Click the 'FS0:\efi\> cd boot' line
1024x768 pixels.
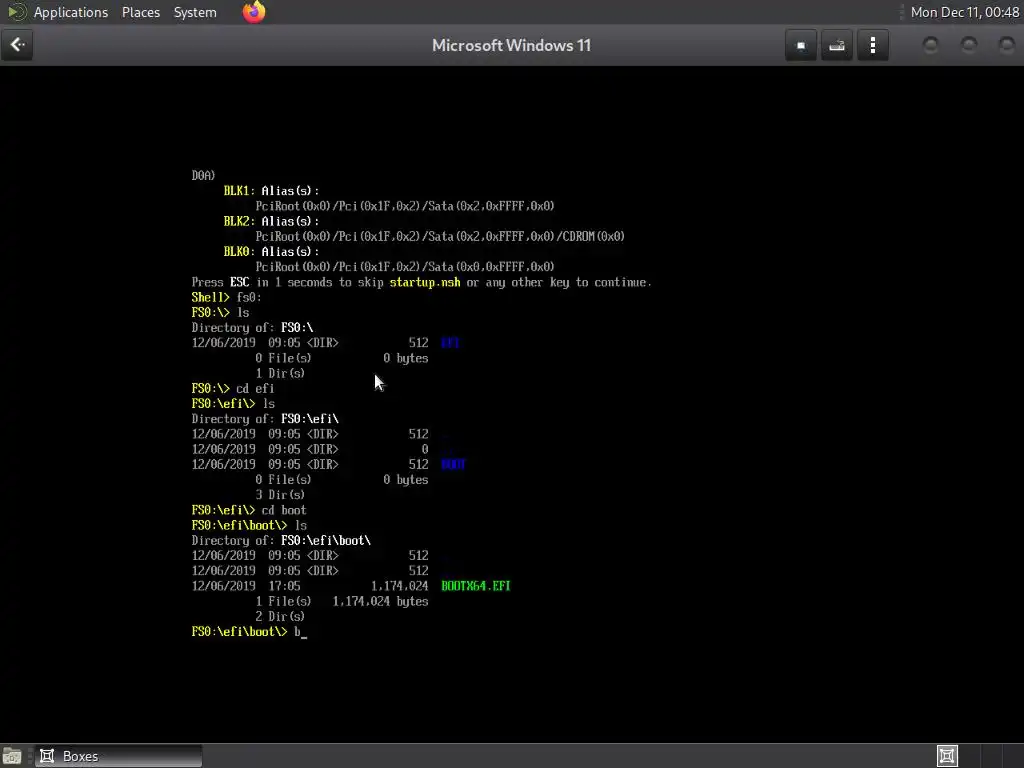coord(249,510)
